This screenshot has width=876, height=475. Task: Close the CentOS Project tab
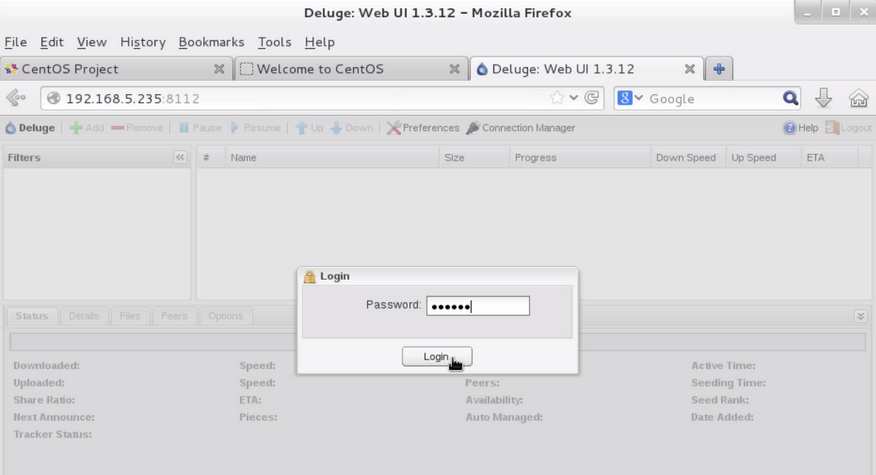tap(219, 69)
